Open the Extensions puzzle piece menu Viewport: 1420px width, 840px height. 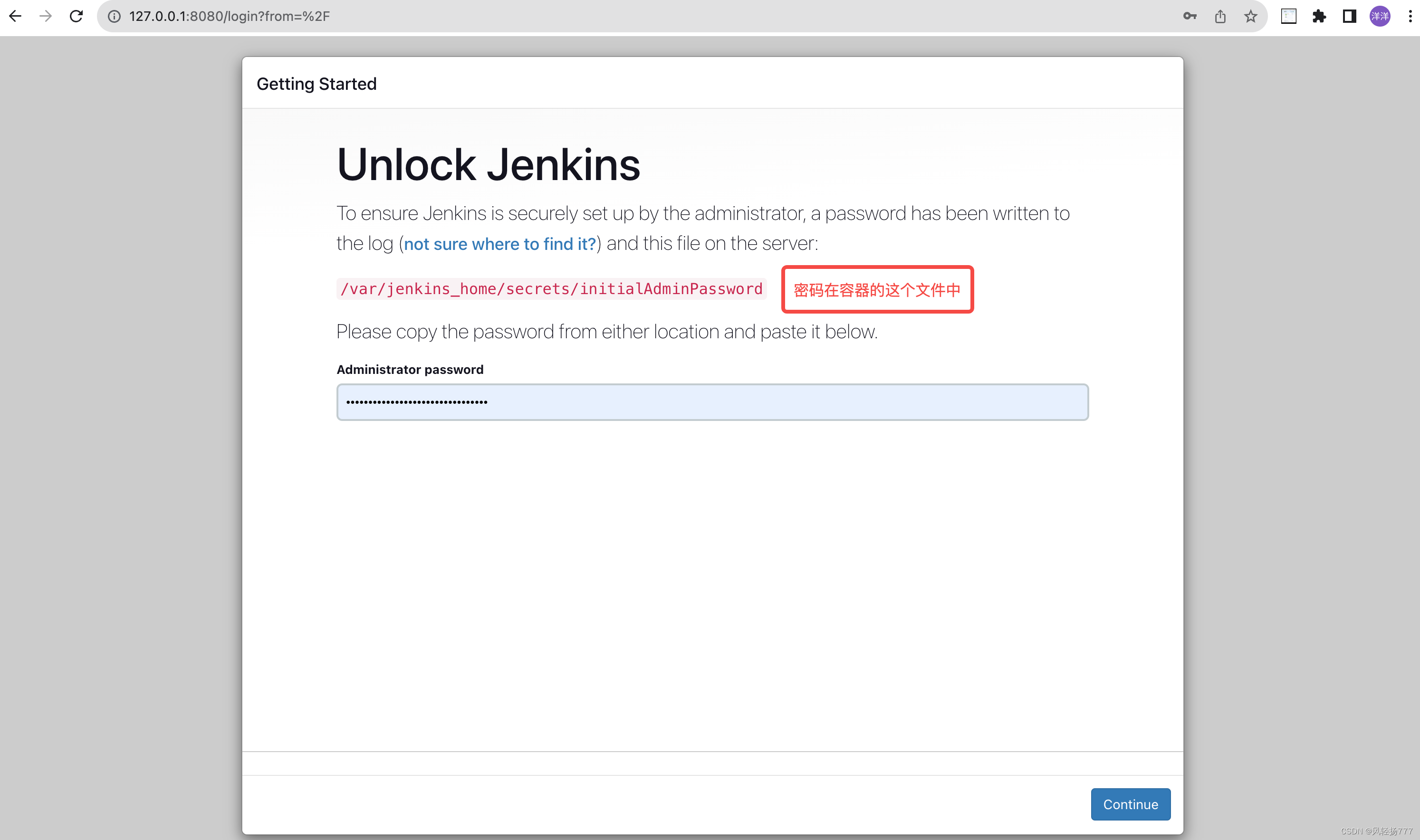(1319, 17)
